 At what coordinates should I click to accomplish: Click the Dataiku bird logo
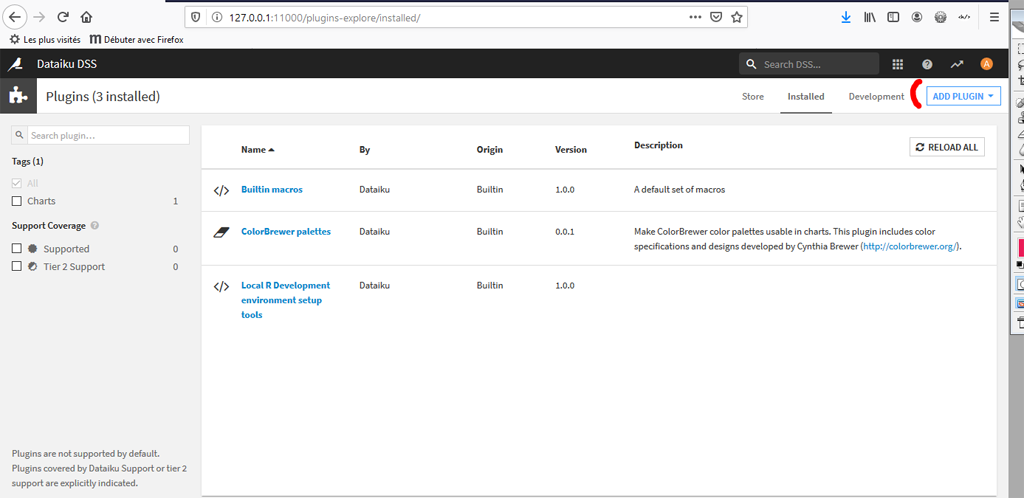pyautogui.click(x=16, y=64)
